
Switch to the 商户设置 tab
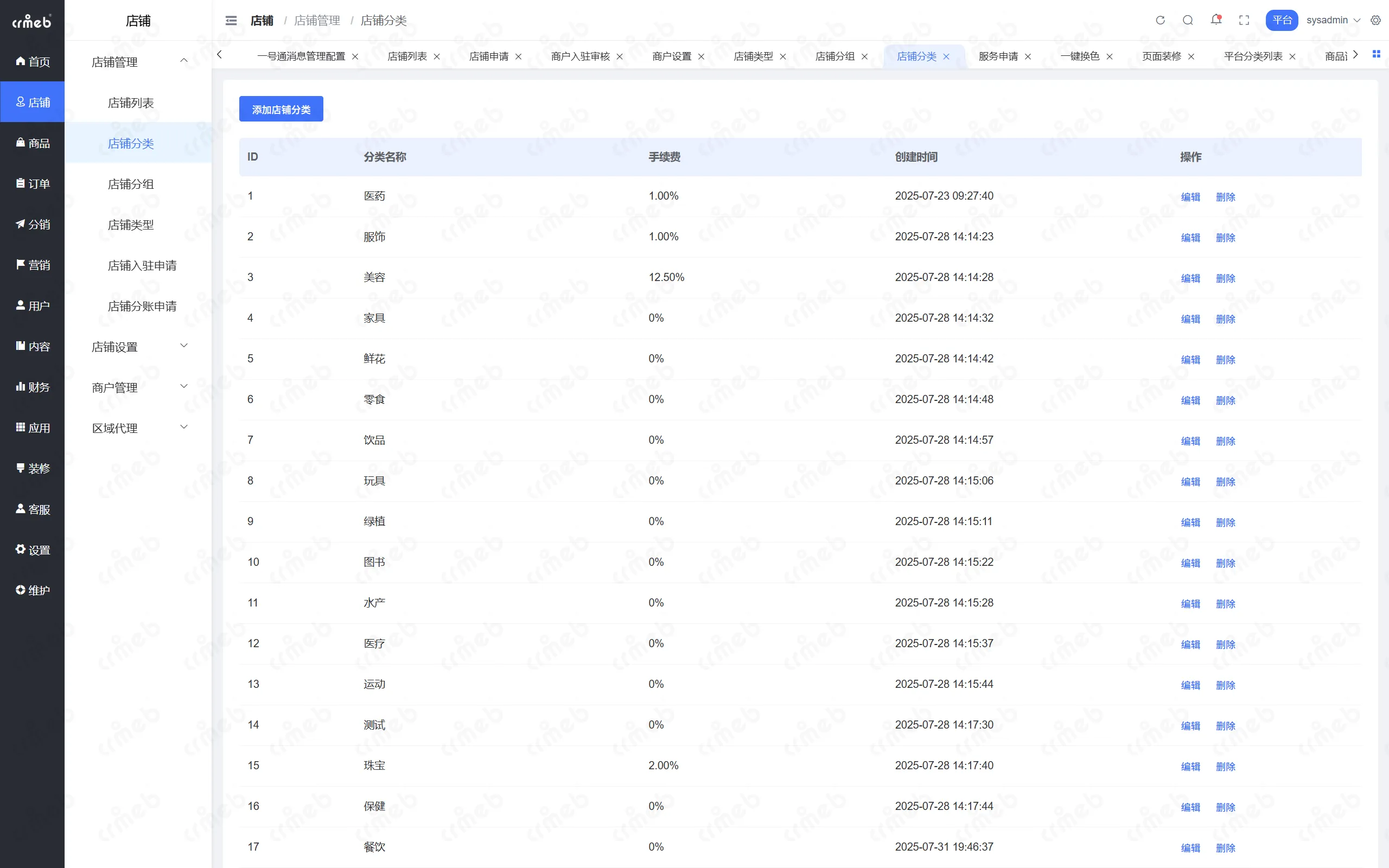coord(672,56)
